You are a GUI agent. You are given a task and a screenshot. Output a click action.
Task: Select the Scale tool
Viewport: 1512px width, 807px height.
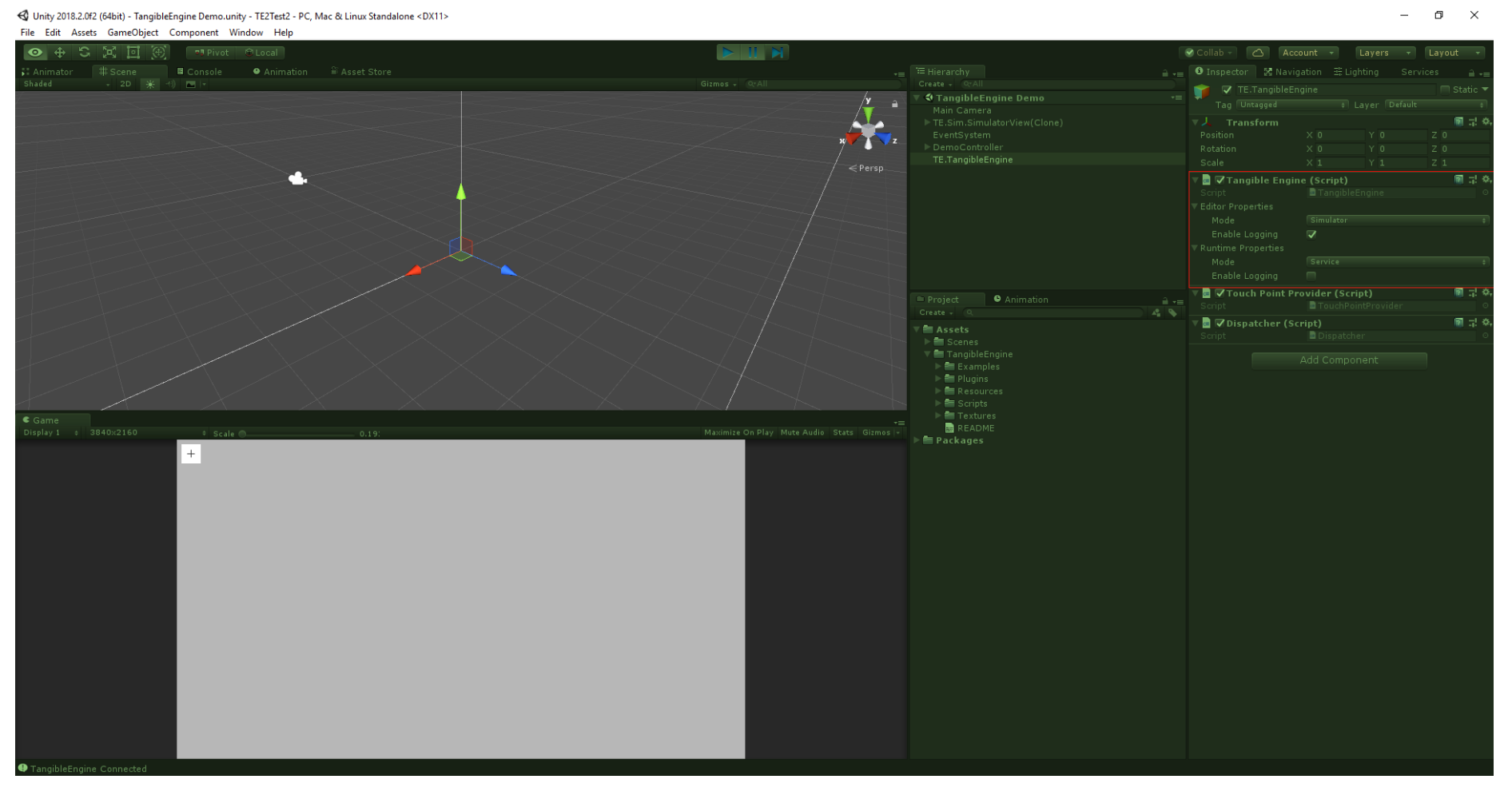109,53
